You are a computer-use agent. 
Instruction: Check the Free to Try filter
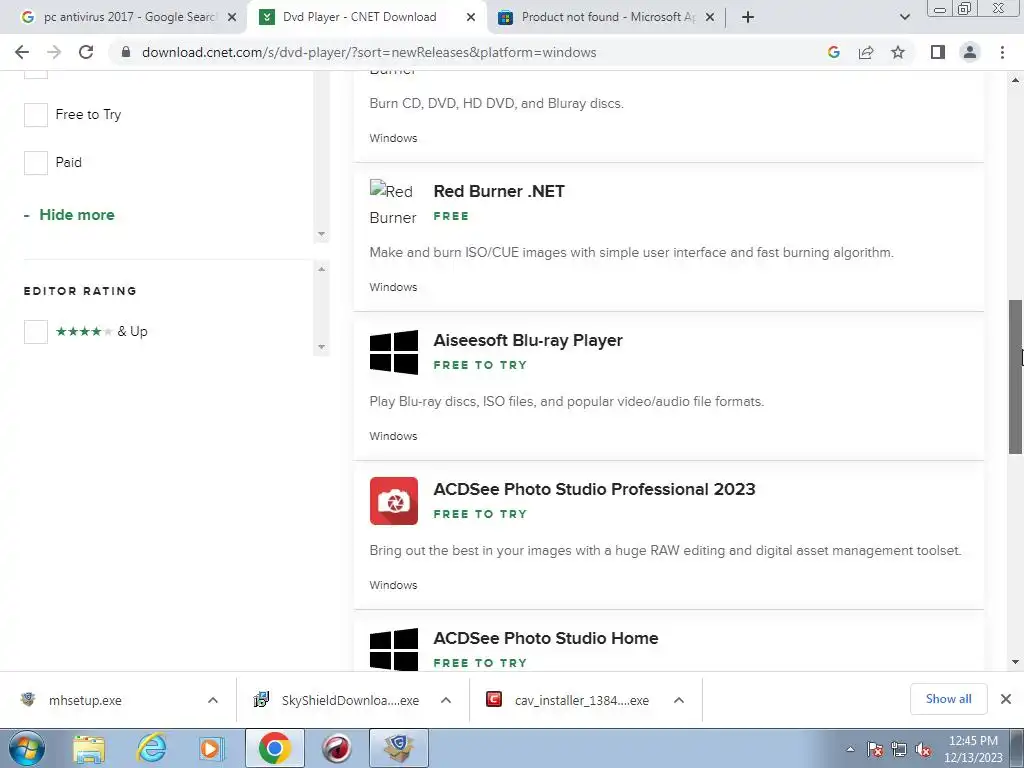[36, 115]
